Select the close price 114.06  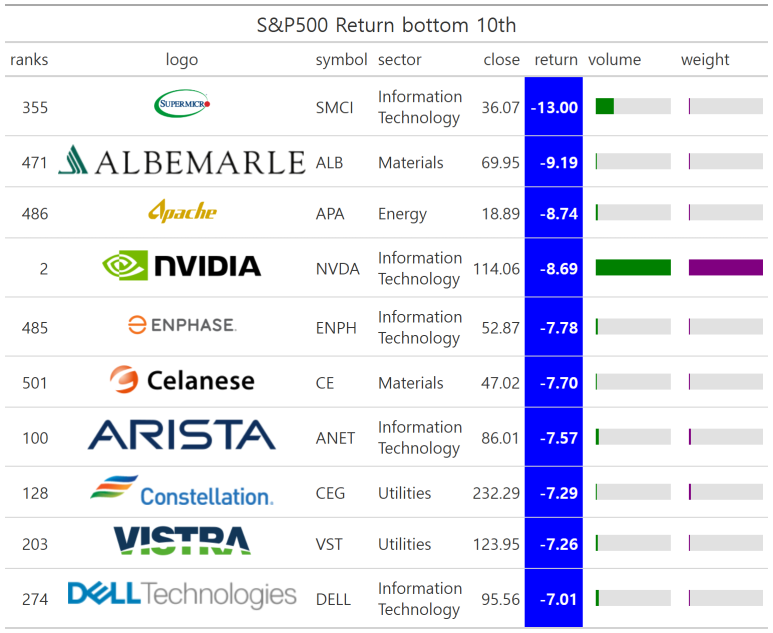coord(496,269)
